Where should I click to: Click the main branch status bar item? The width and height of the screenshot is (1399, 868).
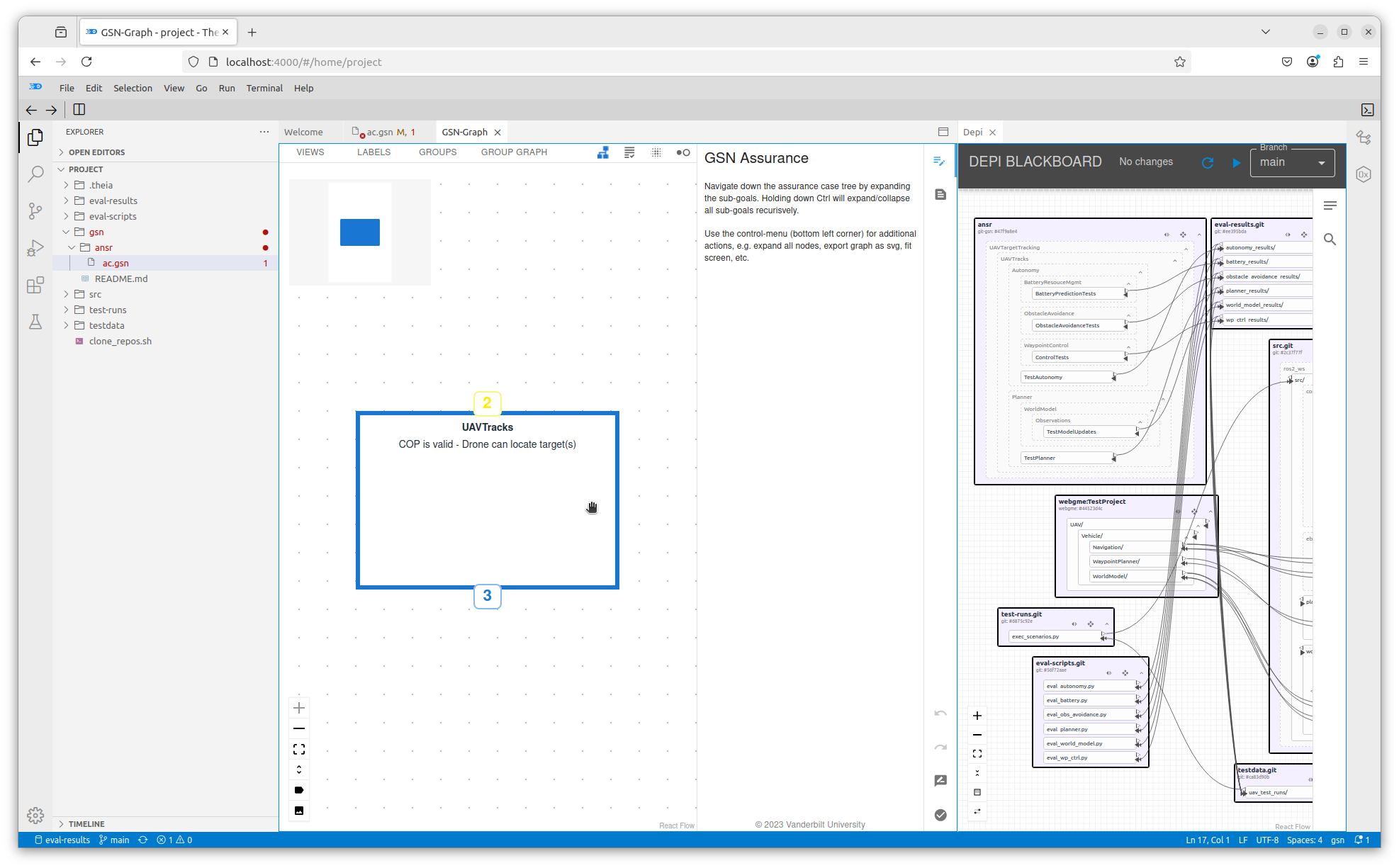click(114, 840)
